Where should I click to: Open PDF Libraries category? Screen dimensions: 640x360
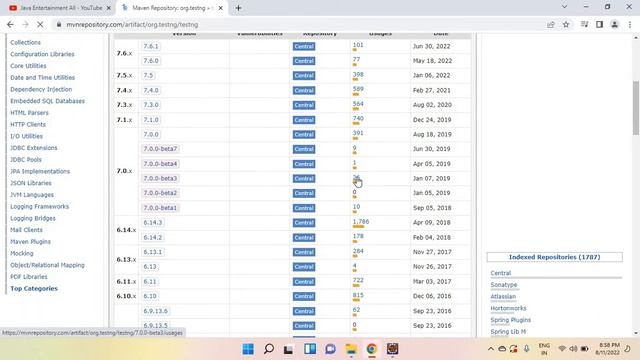pyautogui.click(x=29, y=277)
